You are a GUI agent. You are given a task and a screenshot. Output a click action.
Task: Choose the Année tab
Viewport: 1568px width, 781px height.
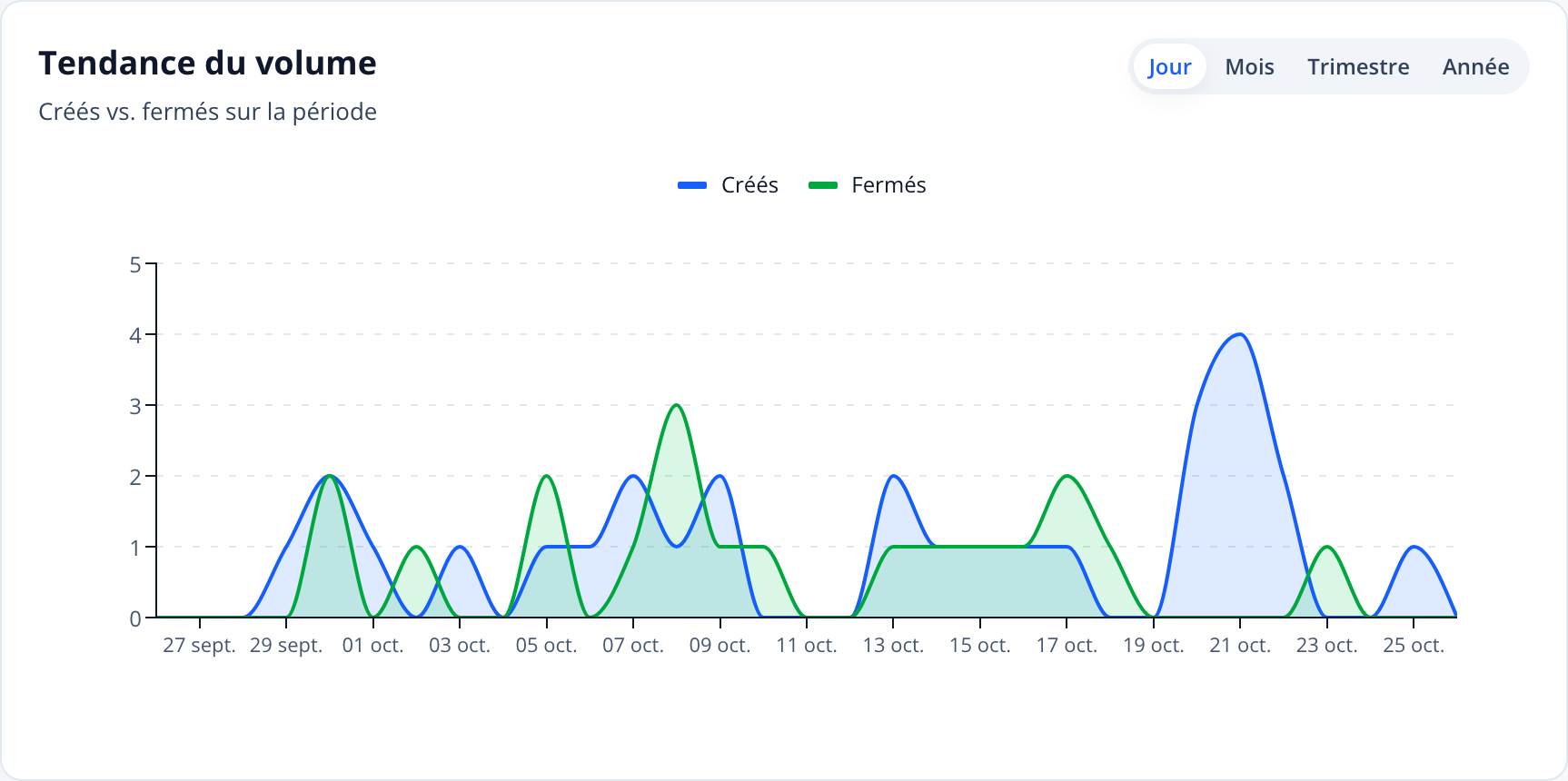click(1475, 66)
